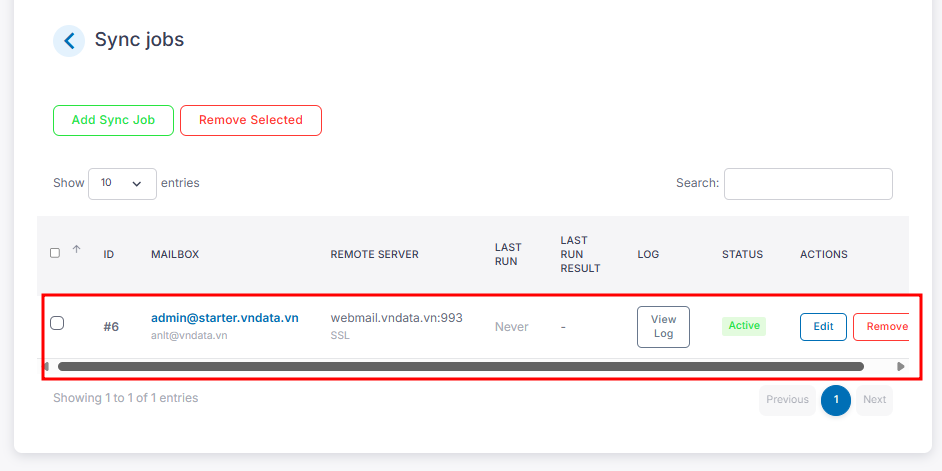Sort by the REMOTE SERVER column header
942x471 pixels.
[x=374, y=254]
